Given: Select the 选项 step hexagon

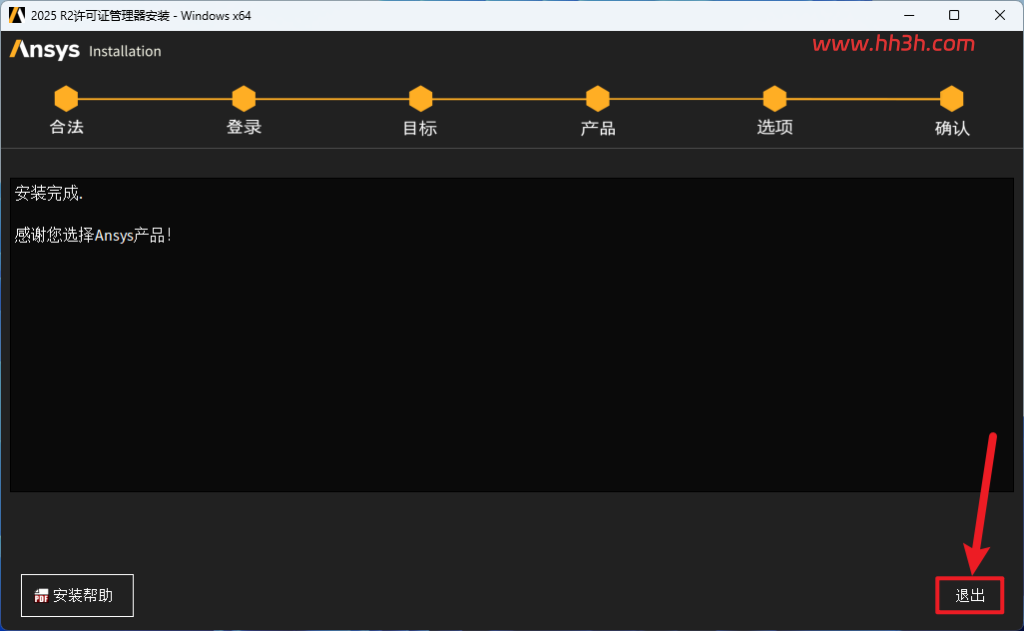Looking at the screenshot, I should (x=775, y=99).
